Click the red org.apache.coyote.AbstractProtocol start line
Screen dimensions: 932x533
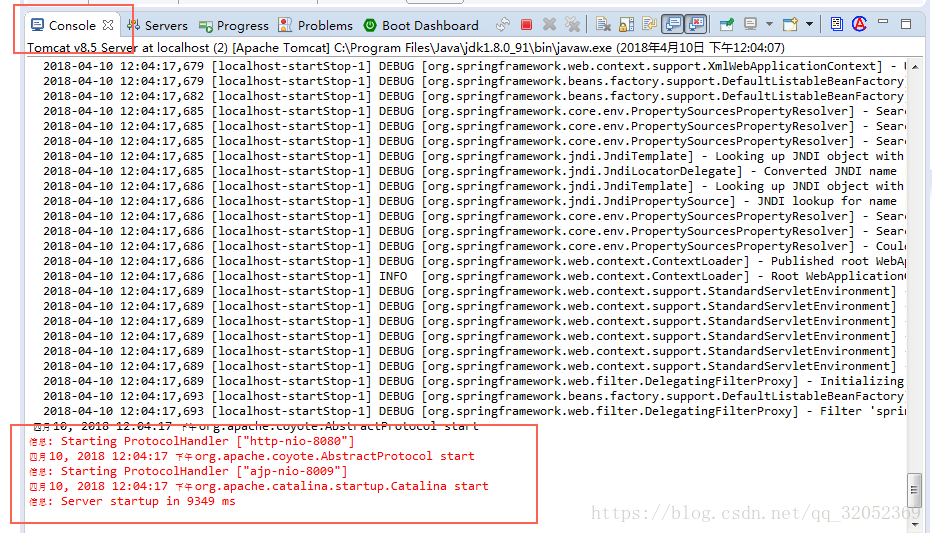[x=252, y=456]
